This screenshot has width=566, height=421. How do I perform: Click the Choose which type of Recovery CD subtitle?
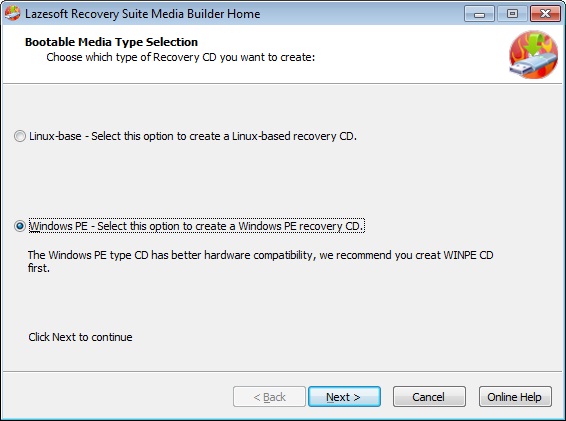point(180,57)
